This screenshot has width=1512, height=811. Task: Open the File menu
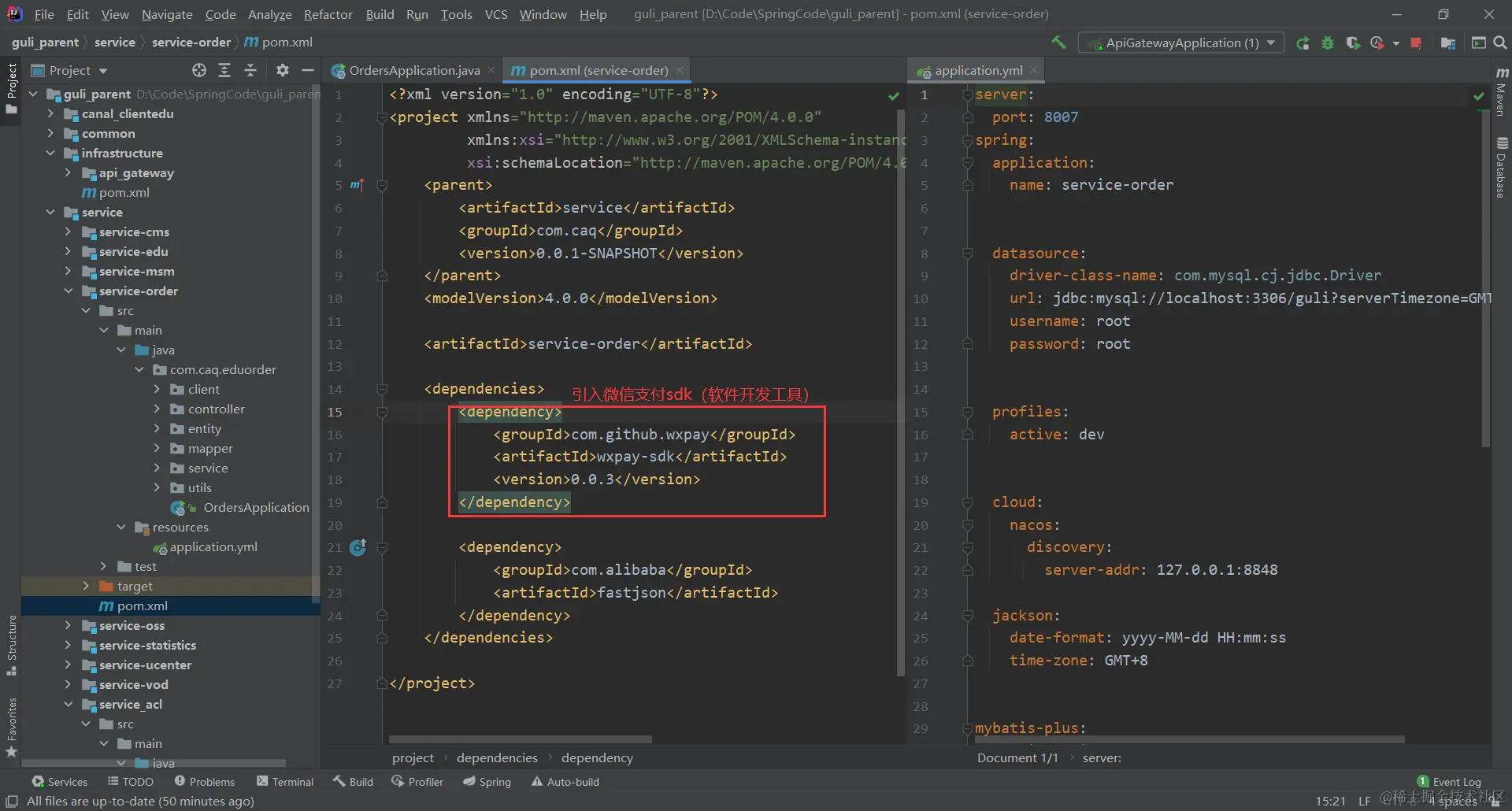click(x=44, y=14)
